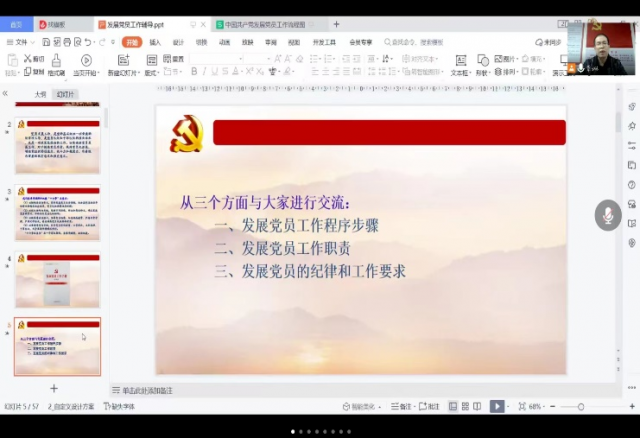The height and width of the screenshot is (438, 640).
Task: Toggle Underline formatting button
Action: (215, 72)
